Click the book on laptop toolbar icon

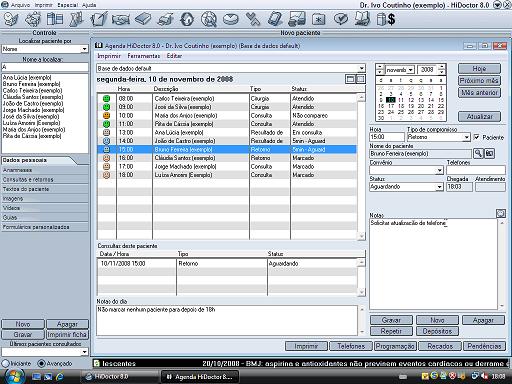tap(362, 19)
